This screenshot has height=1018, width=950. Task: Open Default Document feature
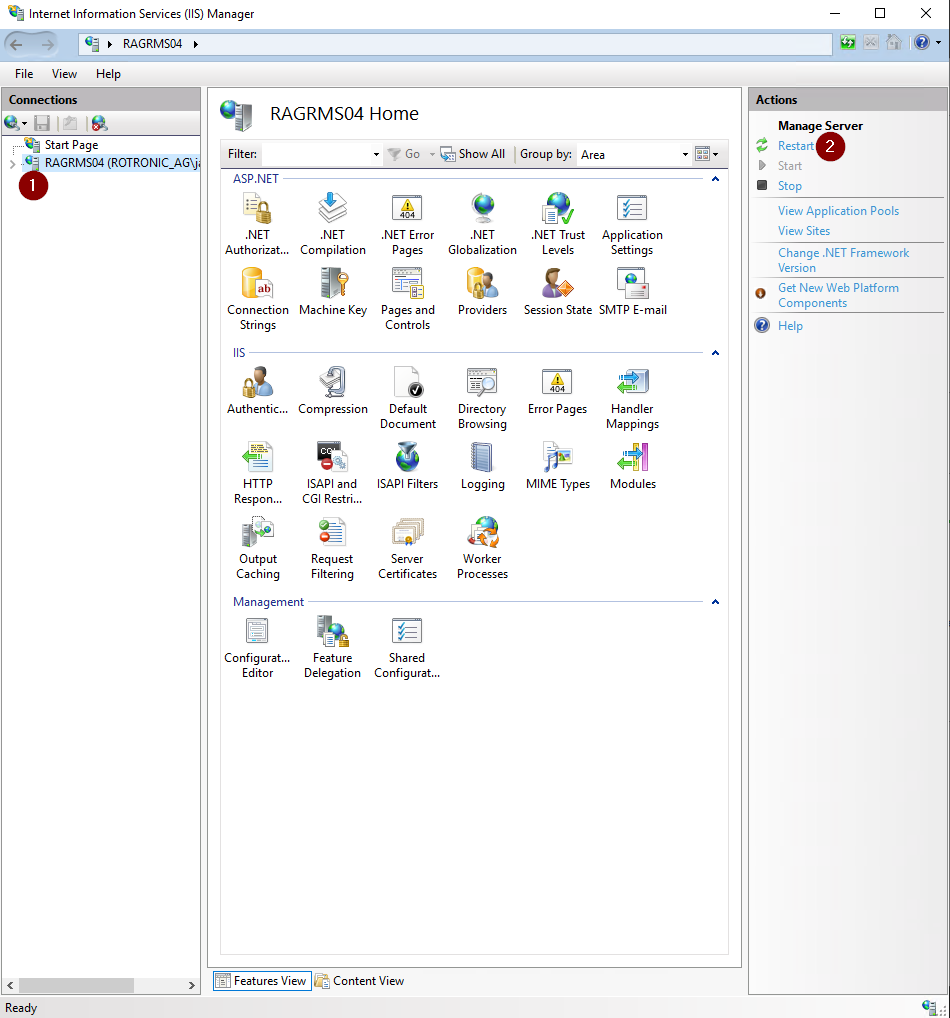click(x=408, y=398)
